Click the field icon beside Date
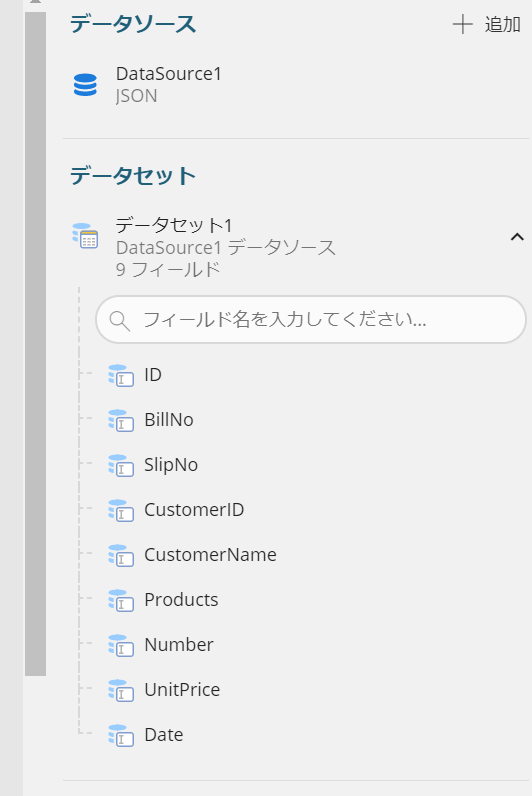The width and height of the screenshot is (532, 796). point(121,735)
